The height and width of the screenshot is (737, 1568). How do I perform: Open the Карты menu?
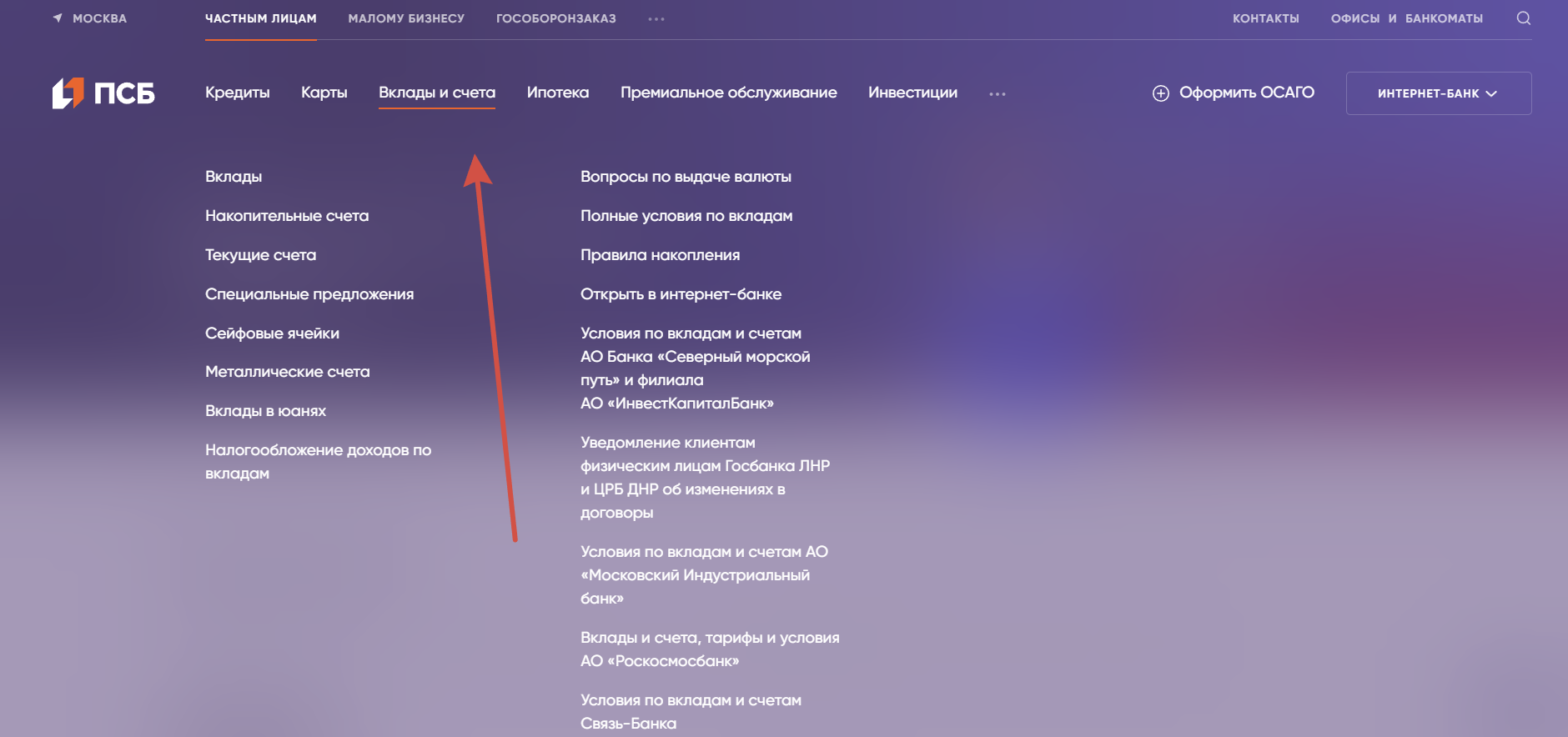324,93
